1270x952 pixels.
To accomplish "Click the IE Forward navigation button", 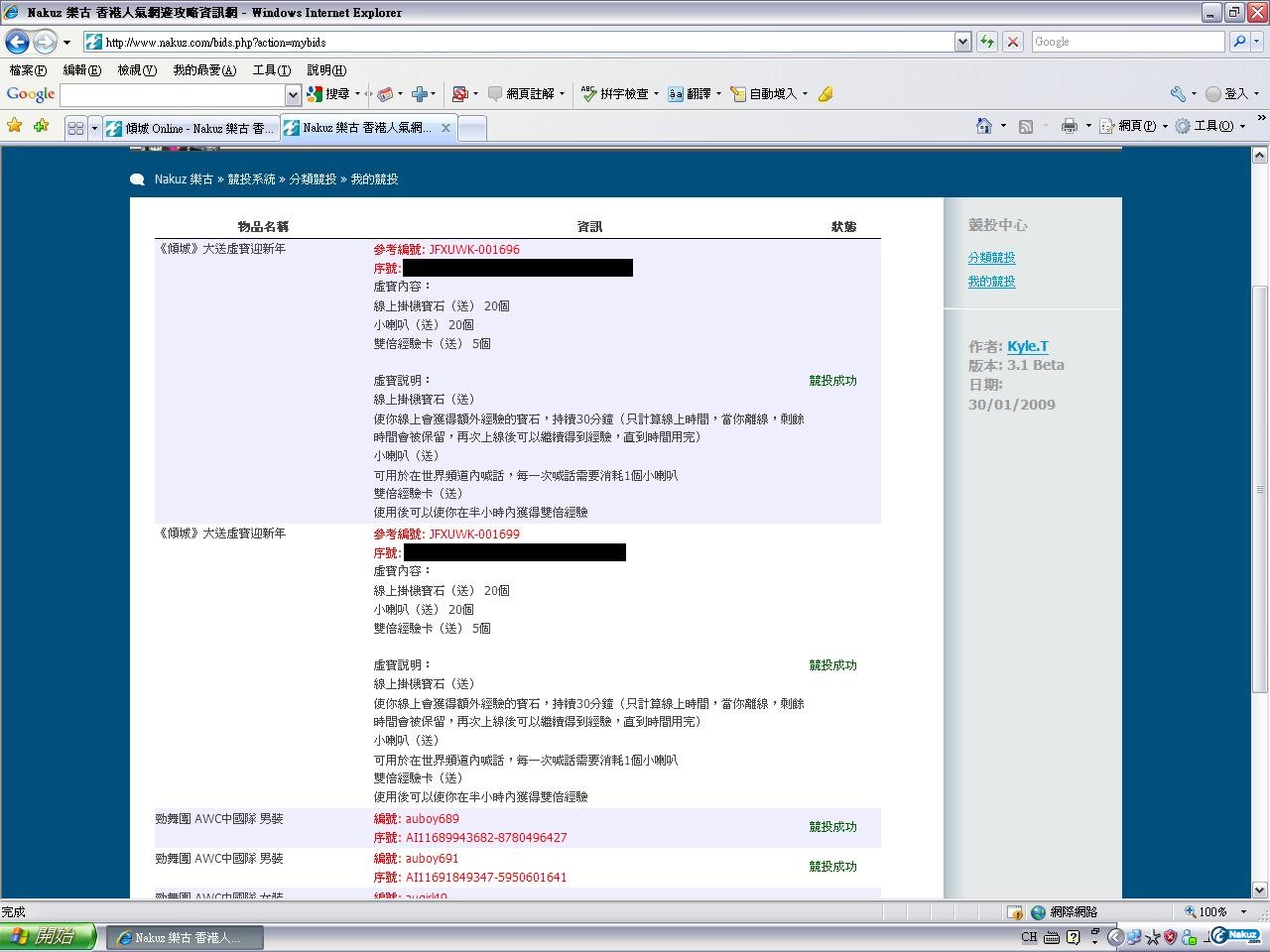I will pyautogui.click(x=45, y=42).
